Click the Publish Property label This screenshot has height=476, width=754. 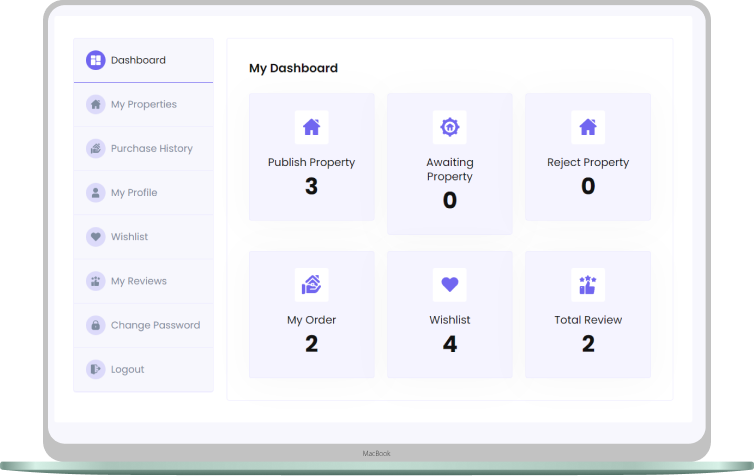pyautogui.click(x=312, y=163)
